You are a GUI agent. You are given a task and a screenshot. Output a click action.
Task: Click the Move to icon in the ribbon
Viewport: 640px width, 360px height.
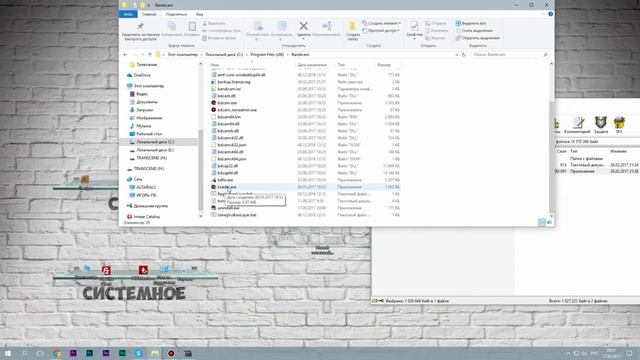(258, 27)
